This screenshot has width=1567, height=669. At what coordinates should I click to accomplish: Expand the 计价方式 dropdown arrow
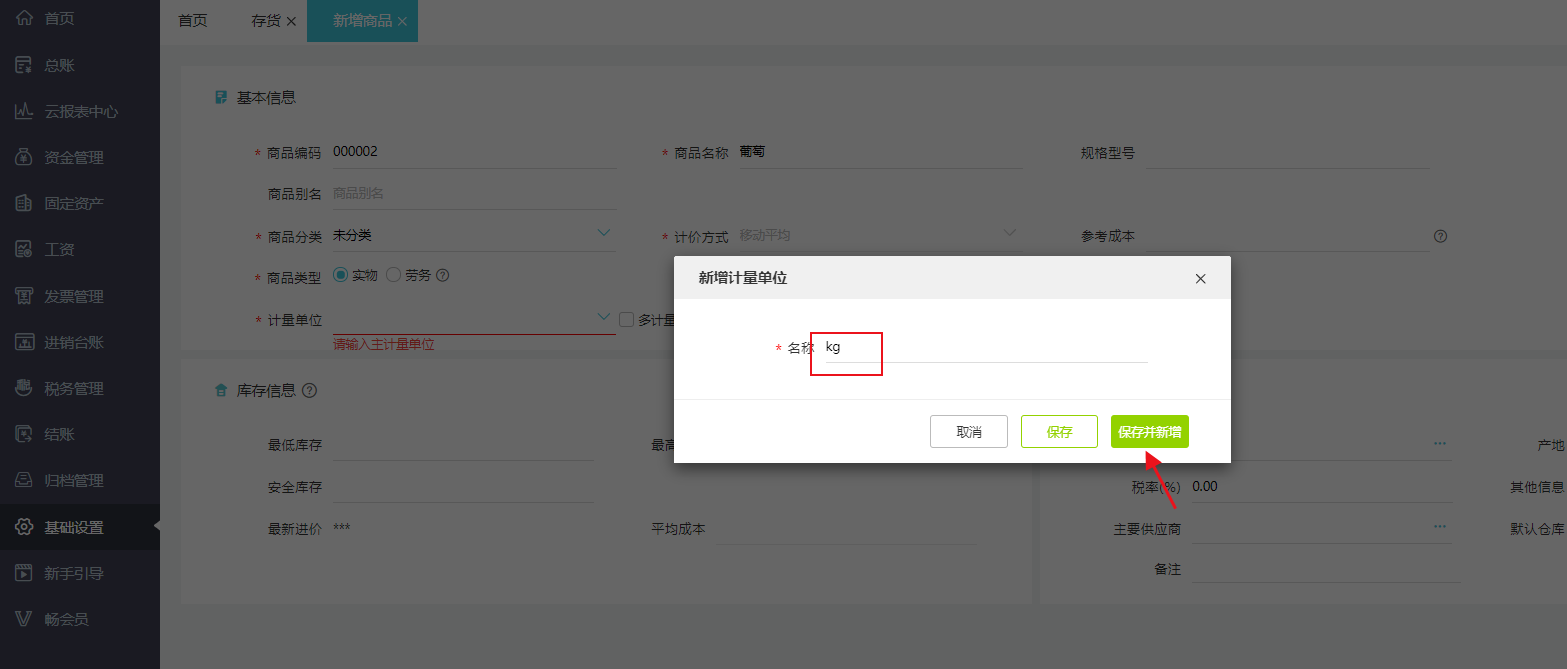click(x=1010, y=233)
